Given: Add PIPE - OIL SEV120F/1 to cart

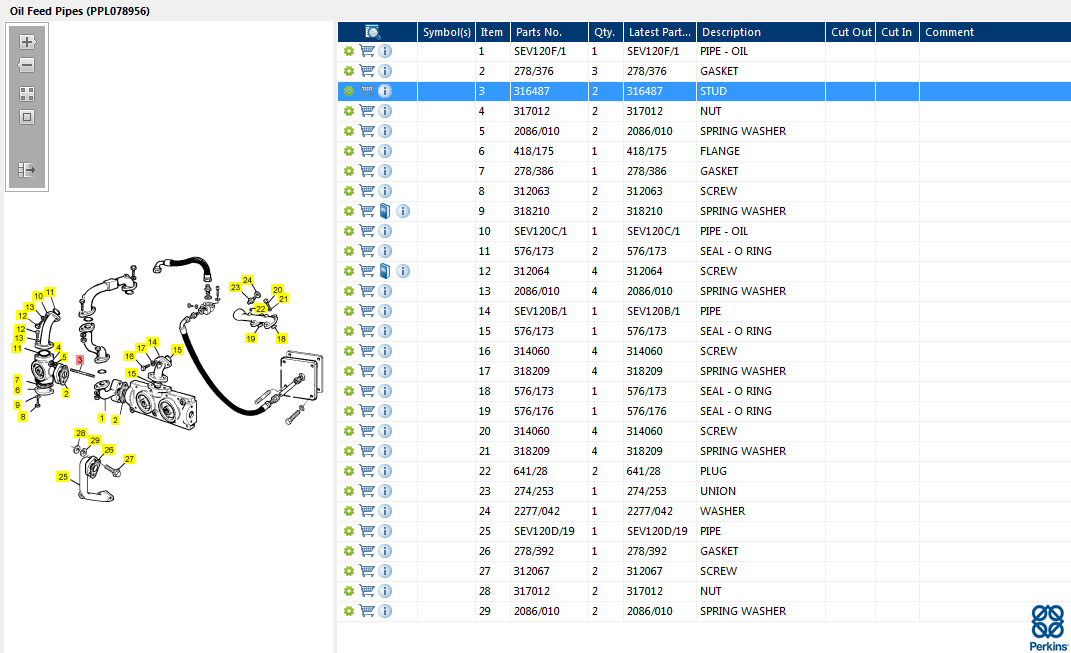Looking at the screenshot, I should 367,51.
